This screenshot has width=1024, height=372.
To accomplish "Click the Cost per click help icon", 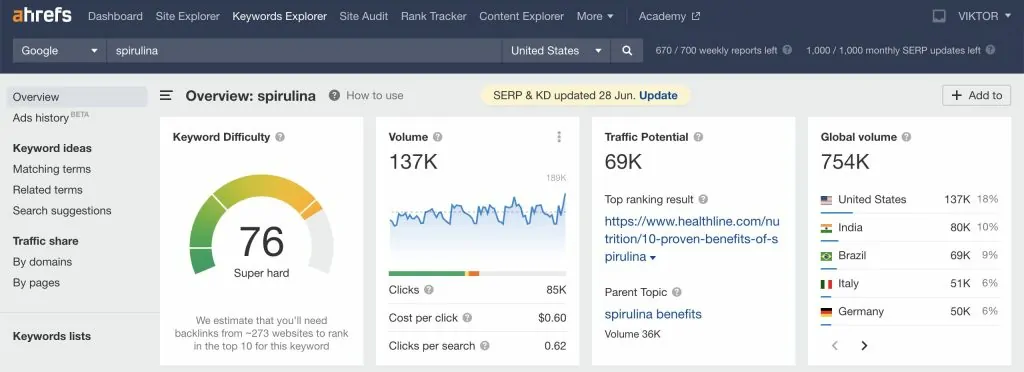I will [x=468, y=318].
